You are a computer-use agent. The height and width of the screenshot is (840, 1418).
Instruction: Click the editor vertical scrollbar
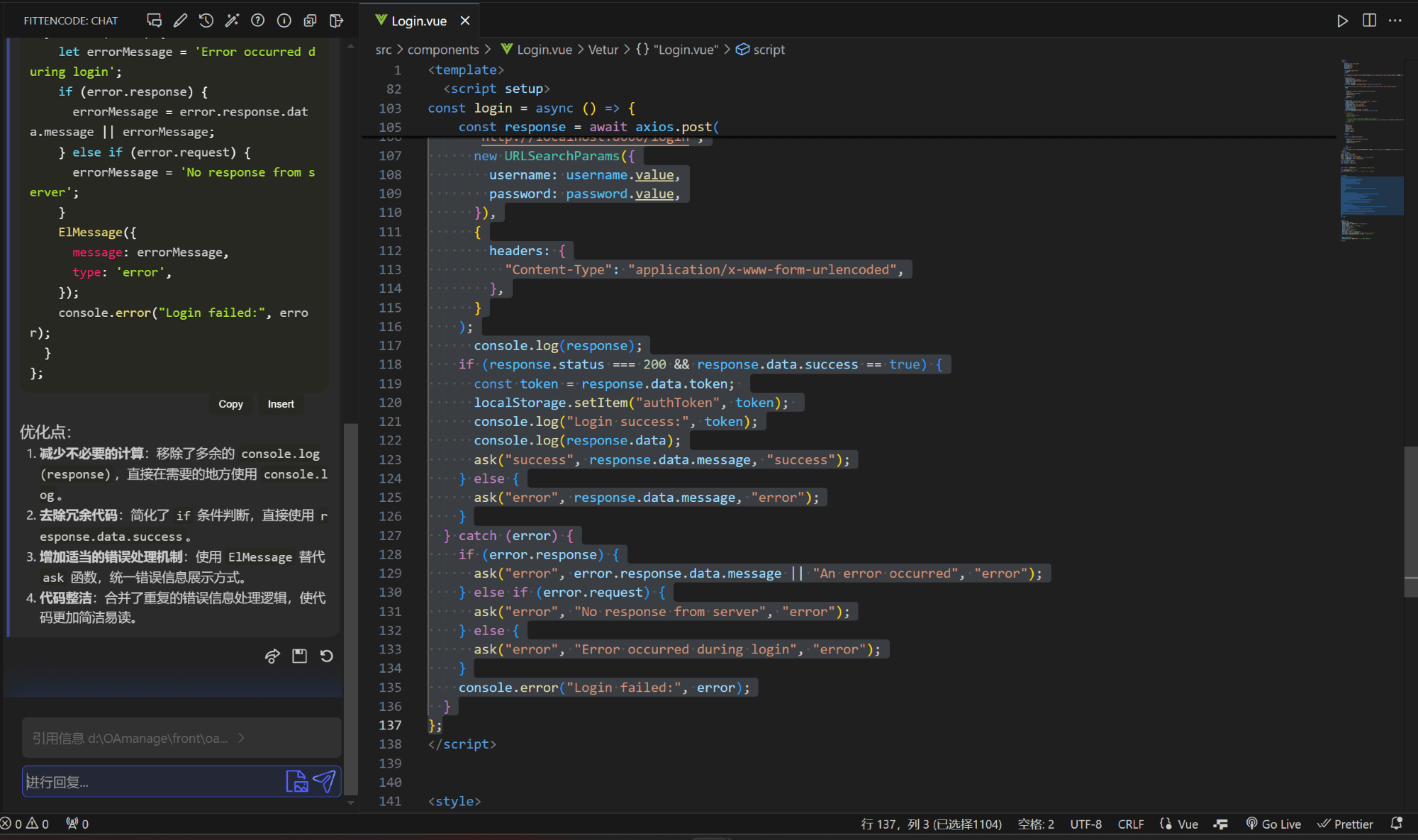pyautogui.click(x=1411, y=521)
